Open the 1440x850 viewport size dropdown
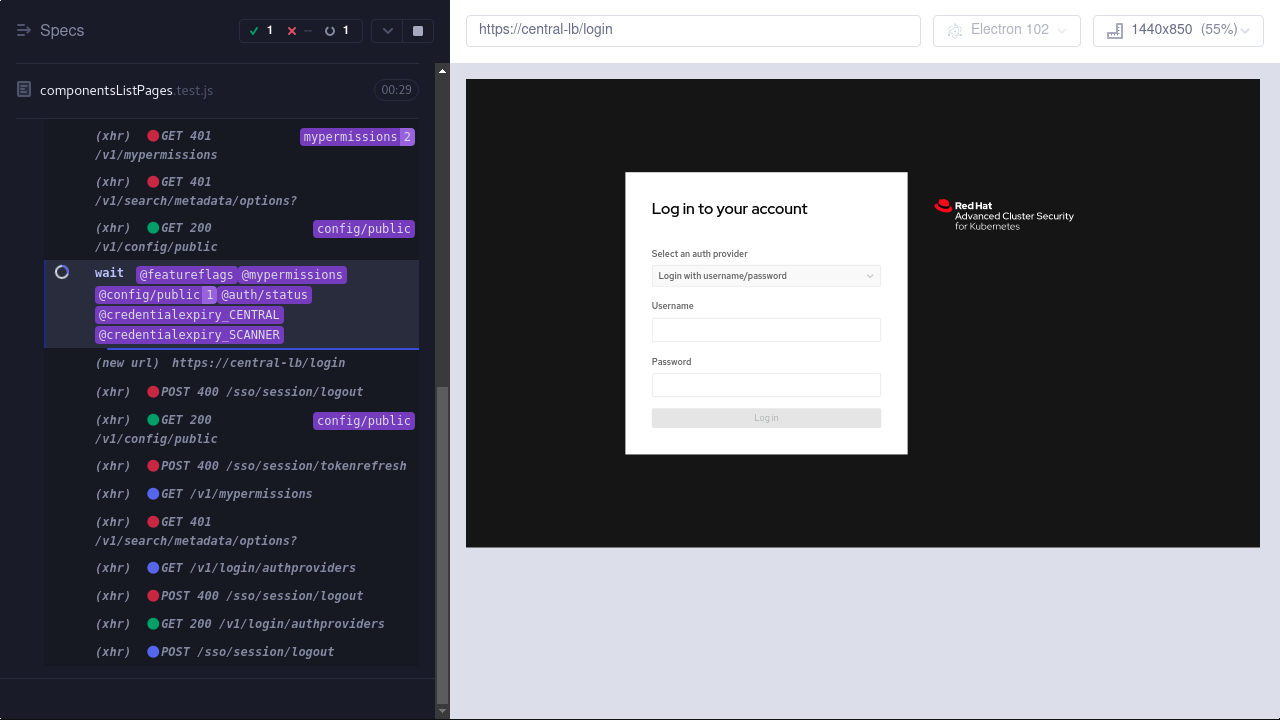 pos(1178,30)
